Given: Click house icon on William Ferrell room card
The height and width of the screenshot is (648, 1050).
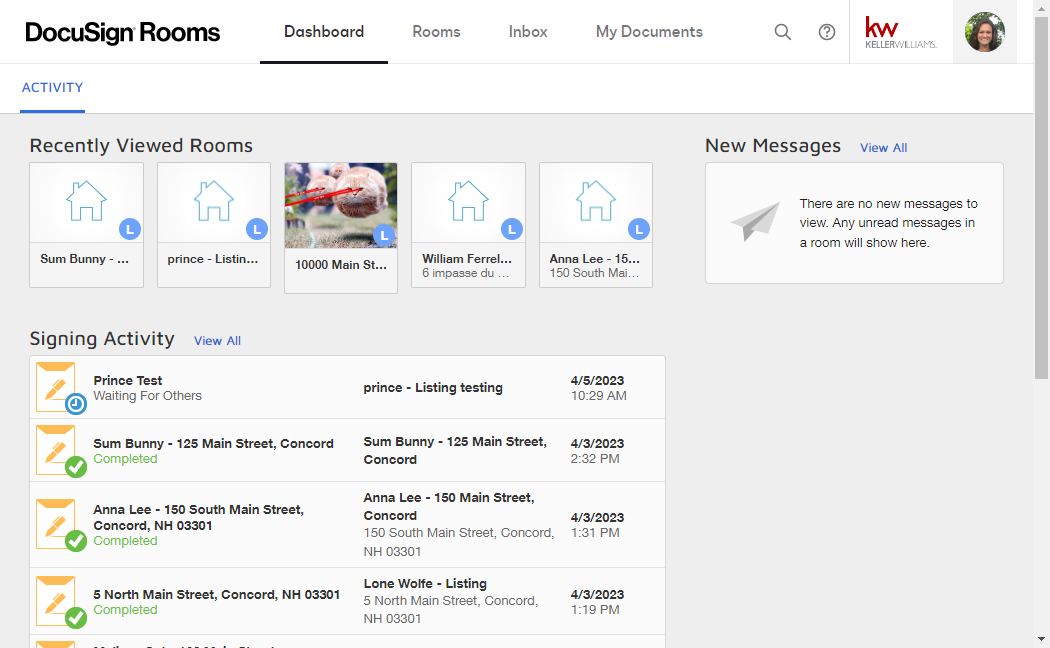Looking at the screenshot, I should pos(468,201).
